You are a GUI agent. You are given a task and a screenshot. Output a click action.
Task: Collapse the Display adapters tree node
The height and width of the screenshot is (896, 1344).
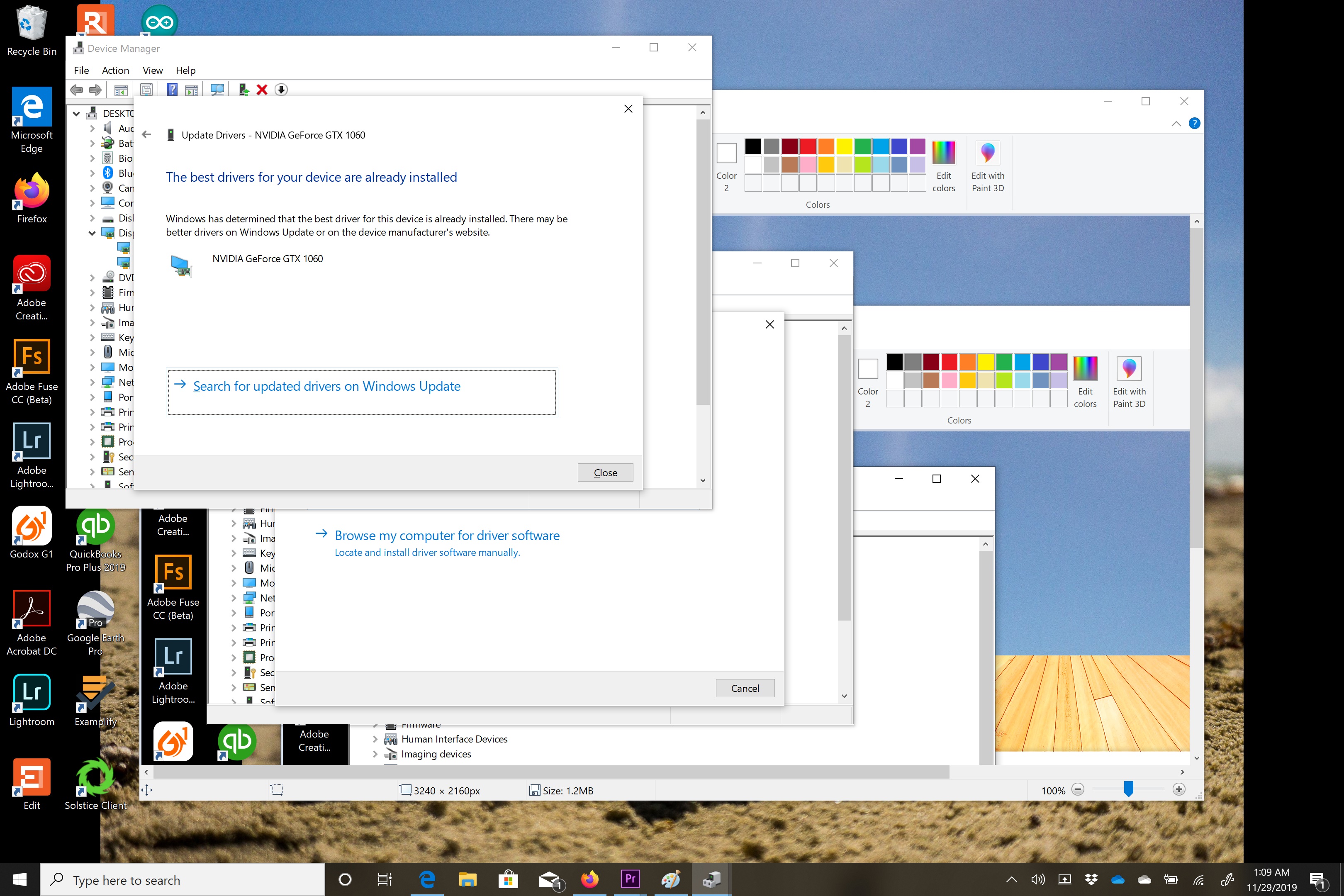click(x=92, y=233)
